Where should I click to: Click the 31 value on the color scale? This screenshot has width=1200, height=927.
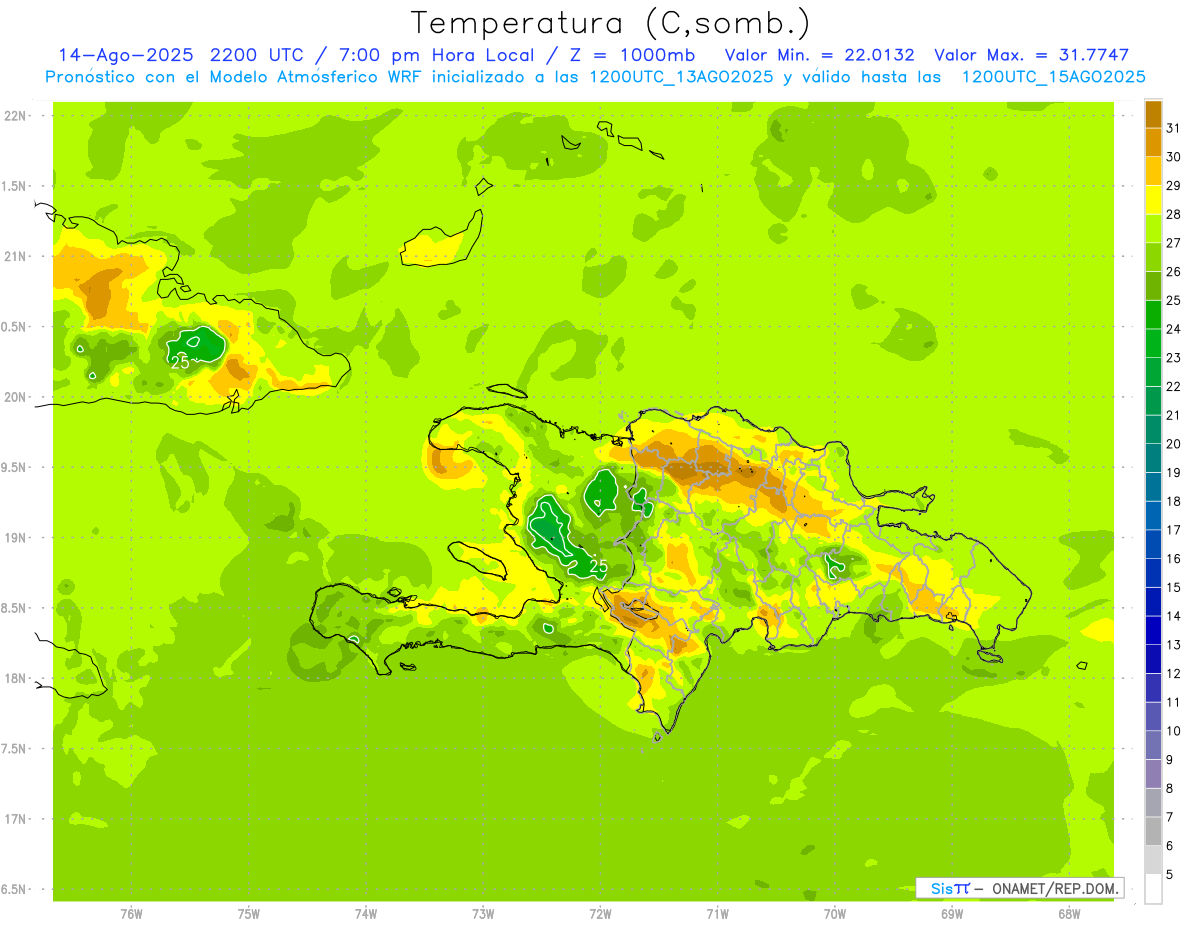[1174, 128]
